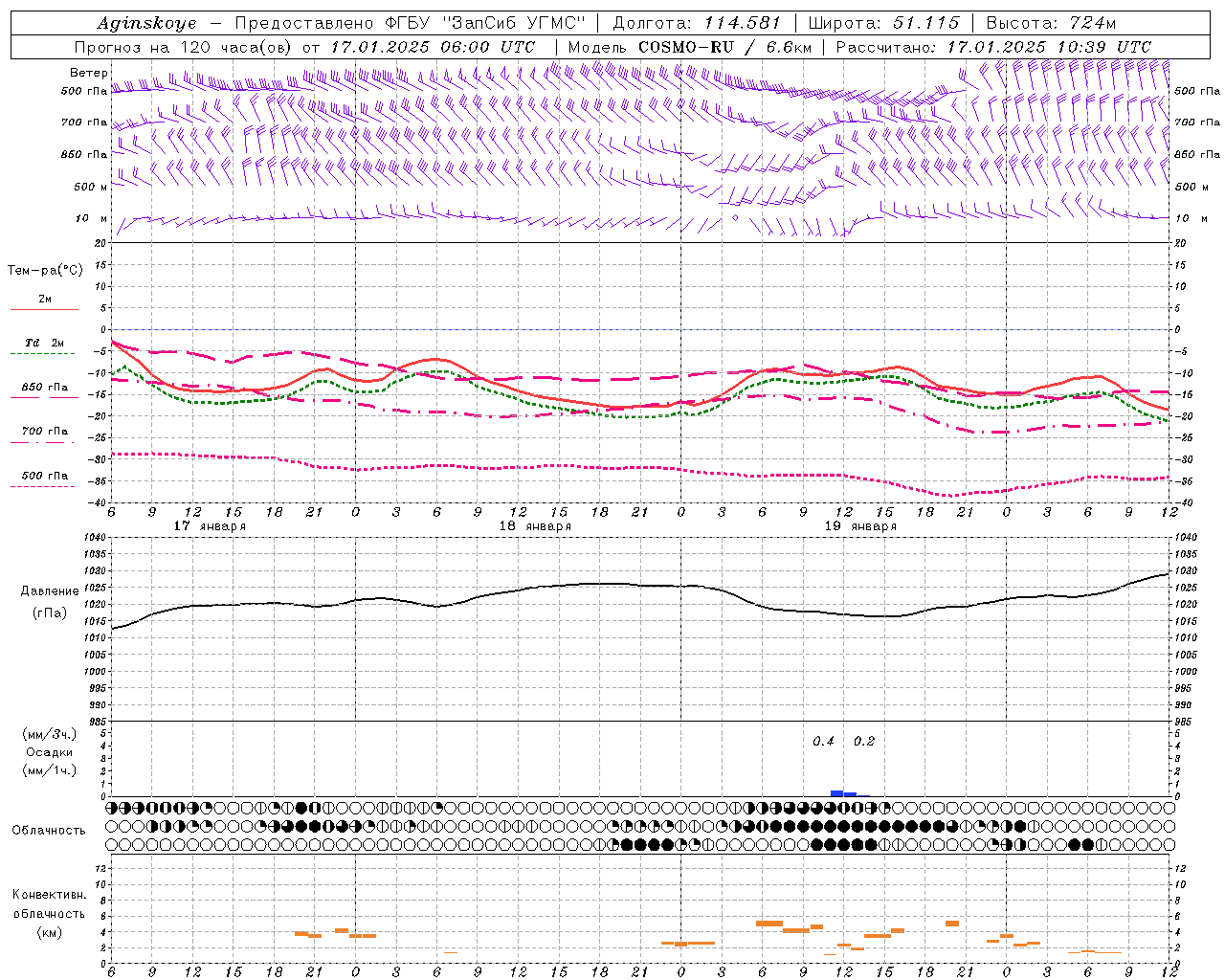This screenshot has height=980, width=1225.
Task: Select the 'Td 2м' dew point legend label
Action: pyautogui.click(x=44, y=343)
